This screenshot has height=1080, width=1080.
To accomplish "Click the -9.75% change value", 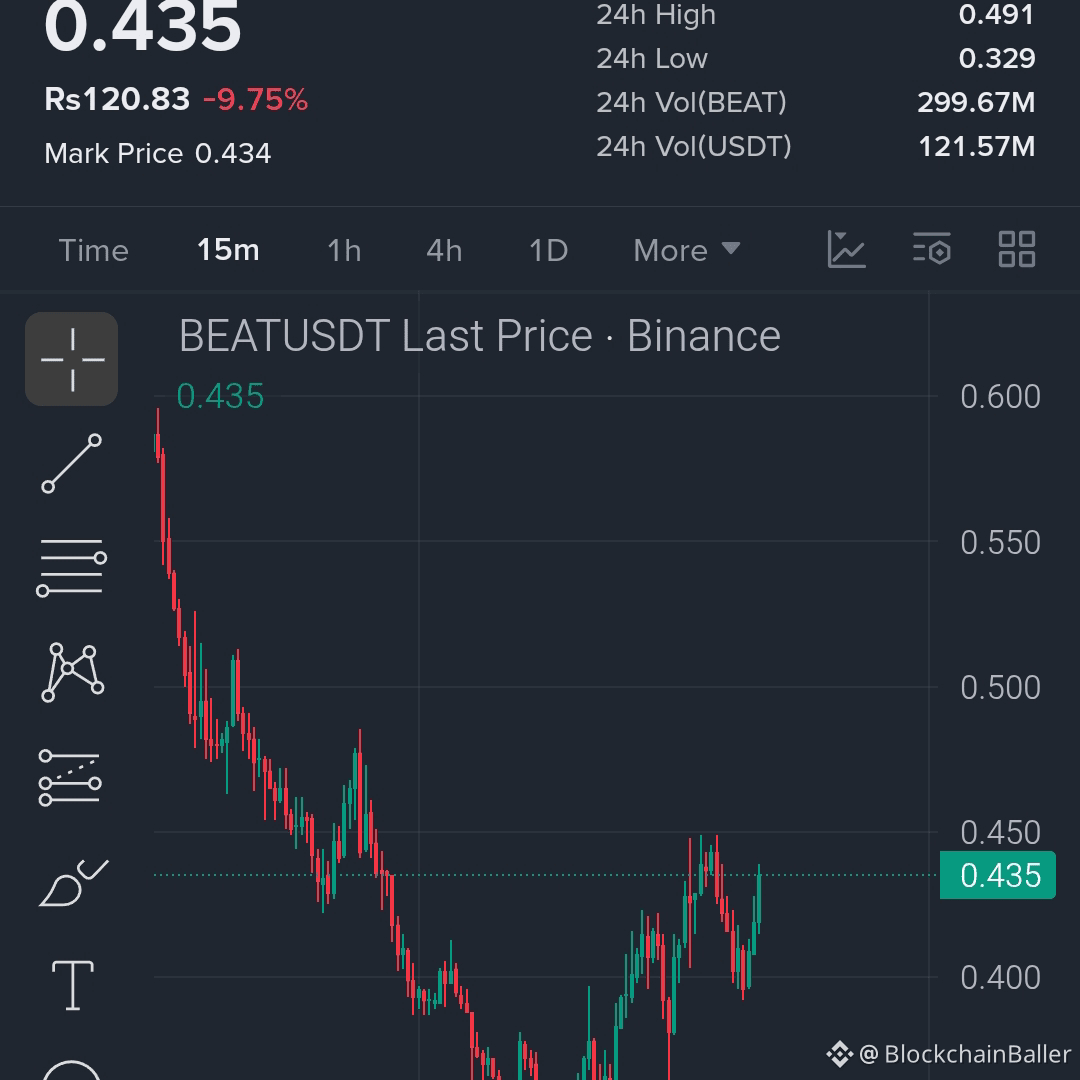I will pos(256,99).
